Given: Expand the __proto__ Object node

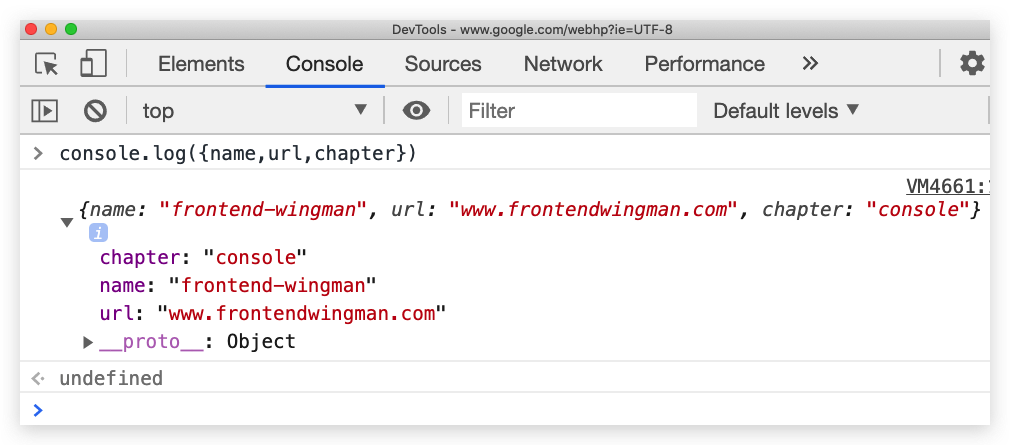Looking at the screenshot, I should click(88, 342).
